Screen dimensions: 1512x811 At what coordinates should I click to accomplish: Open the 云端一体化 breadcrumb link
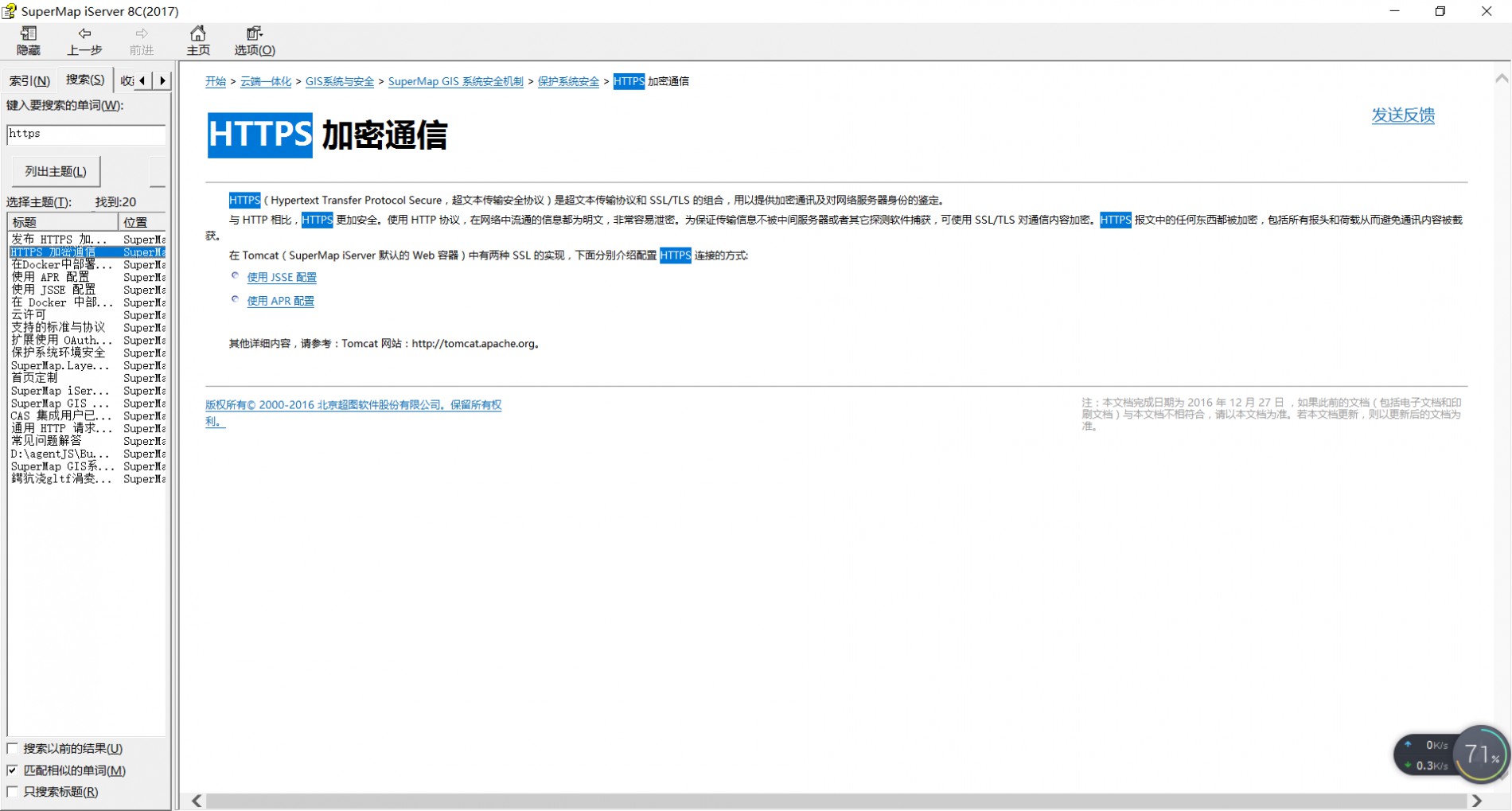coord(266,81)
